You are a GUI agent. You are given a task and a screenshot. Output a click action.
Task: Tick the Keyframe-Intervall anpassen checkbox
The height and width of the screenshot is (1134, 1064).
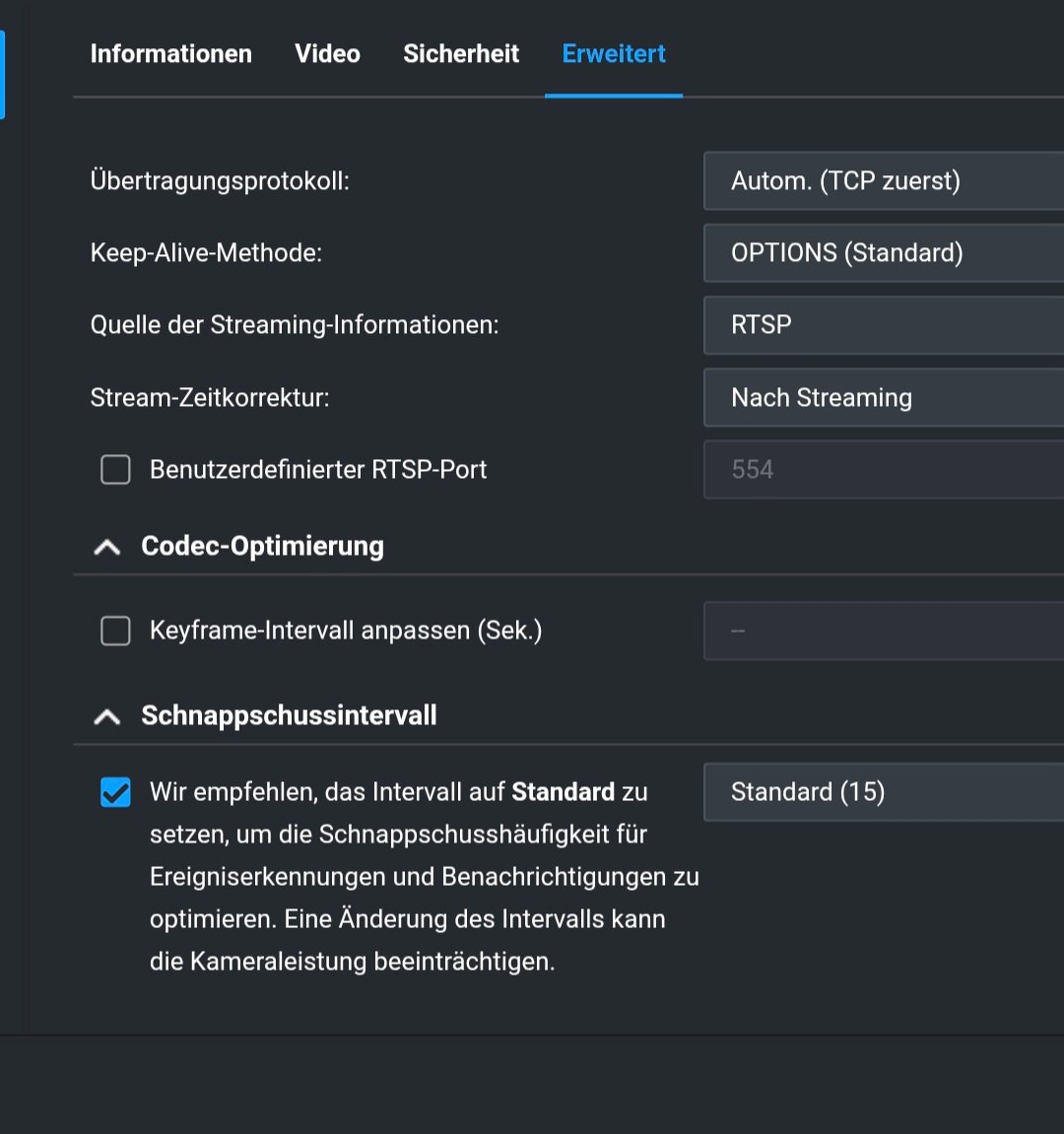[x=115, y=631]
